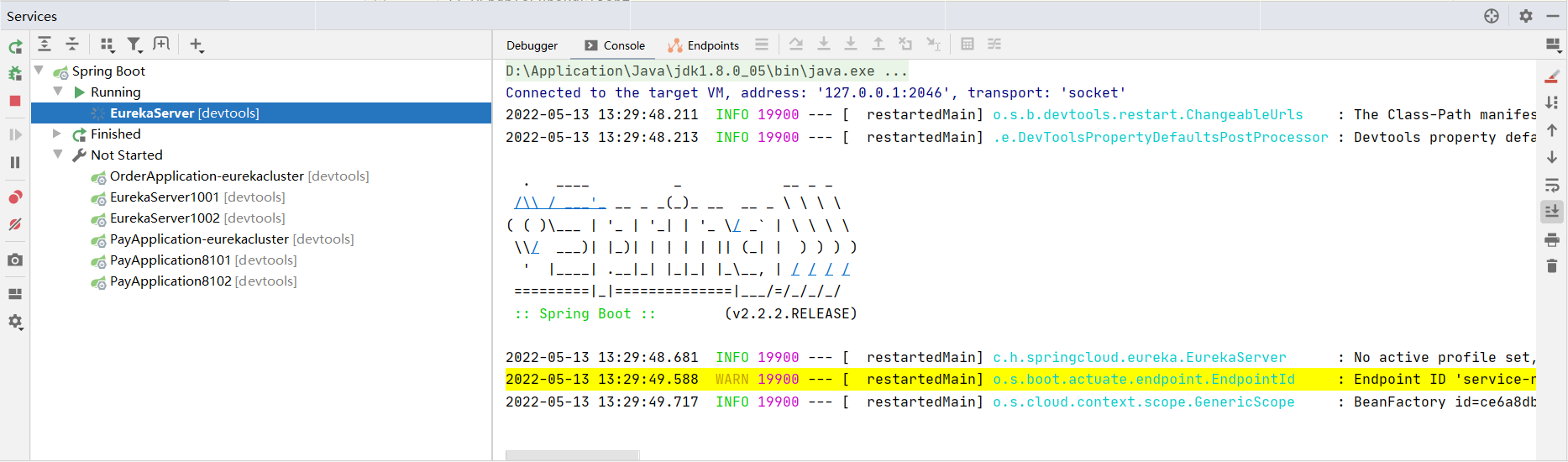The height and width of the screenshot is (462, 1568).
Task: Click the console horizontal scrollbar
Action: [572, 455]
